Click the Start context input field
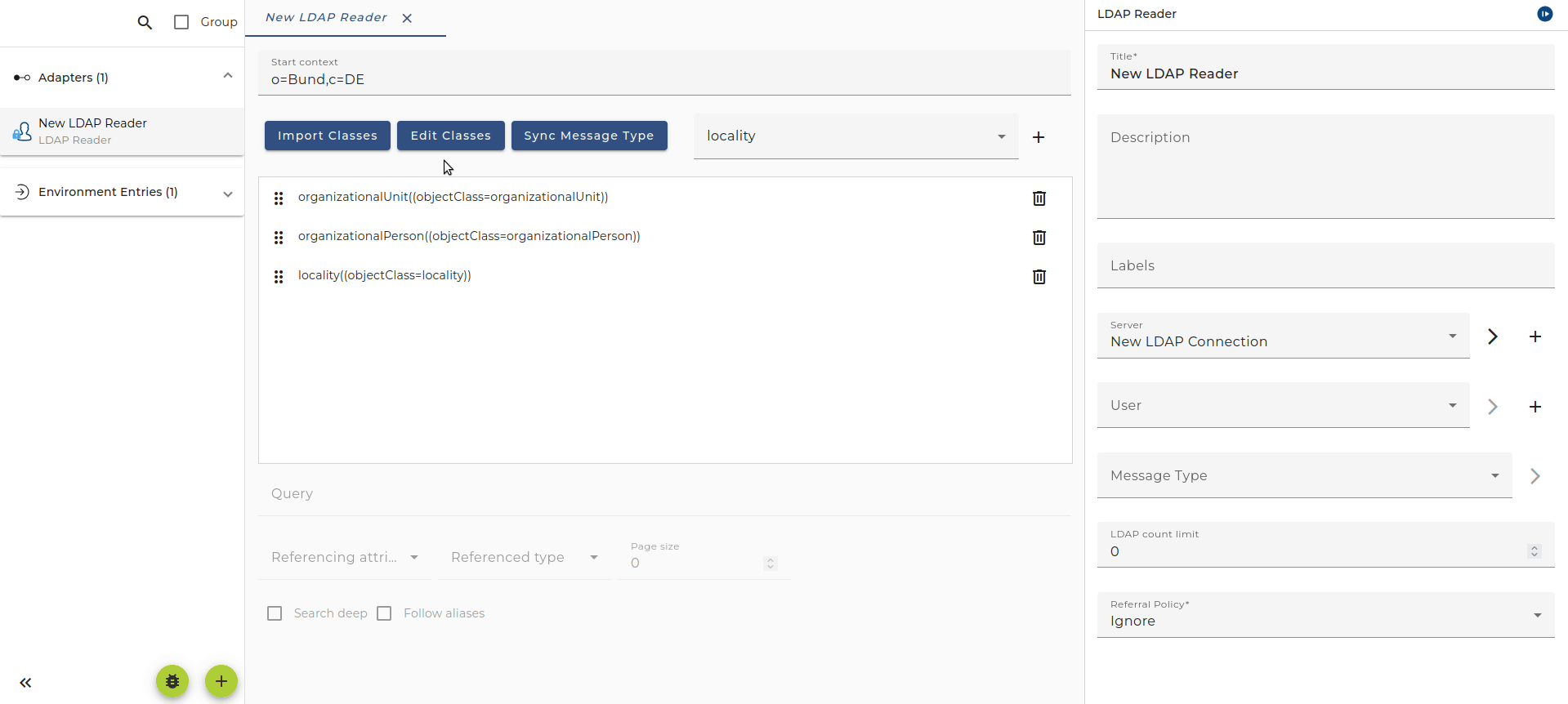Viewport: 1568px width, 704px height. tap(664, 73)
